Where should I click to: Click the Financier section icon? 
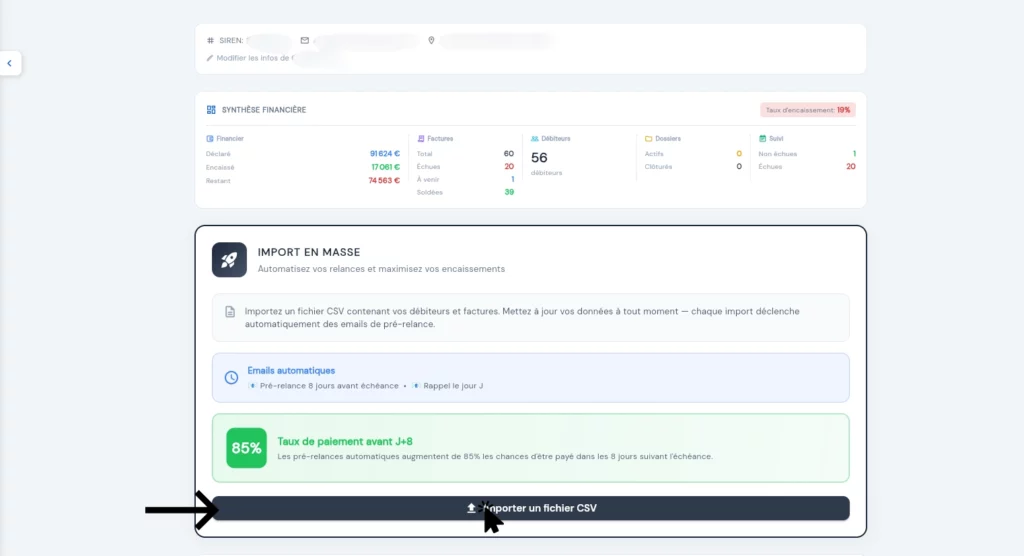tap(209, 138)
